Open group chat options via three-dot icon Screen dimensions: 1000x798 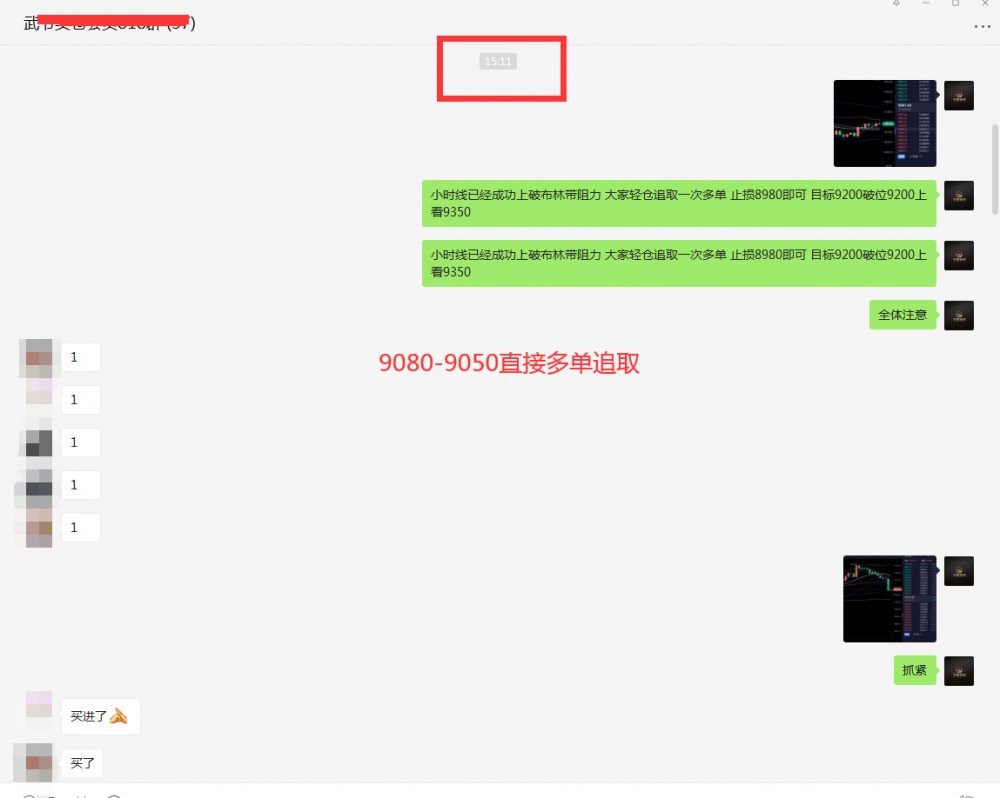[x=981, y=27]
